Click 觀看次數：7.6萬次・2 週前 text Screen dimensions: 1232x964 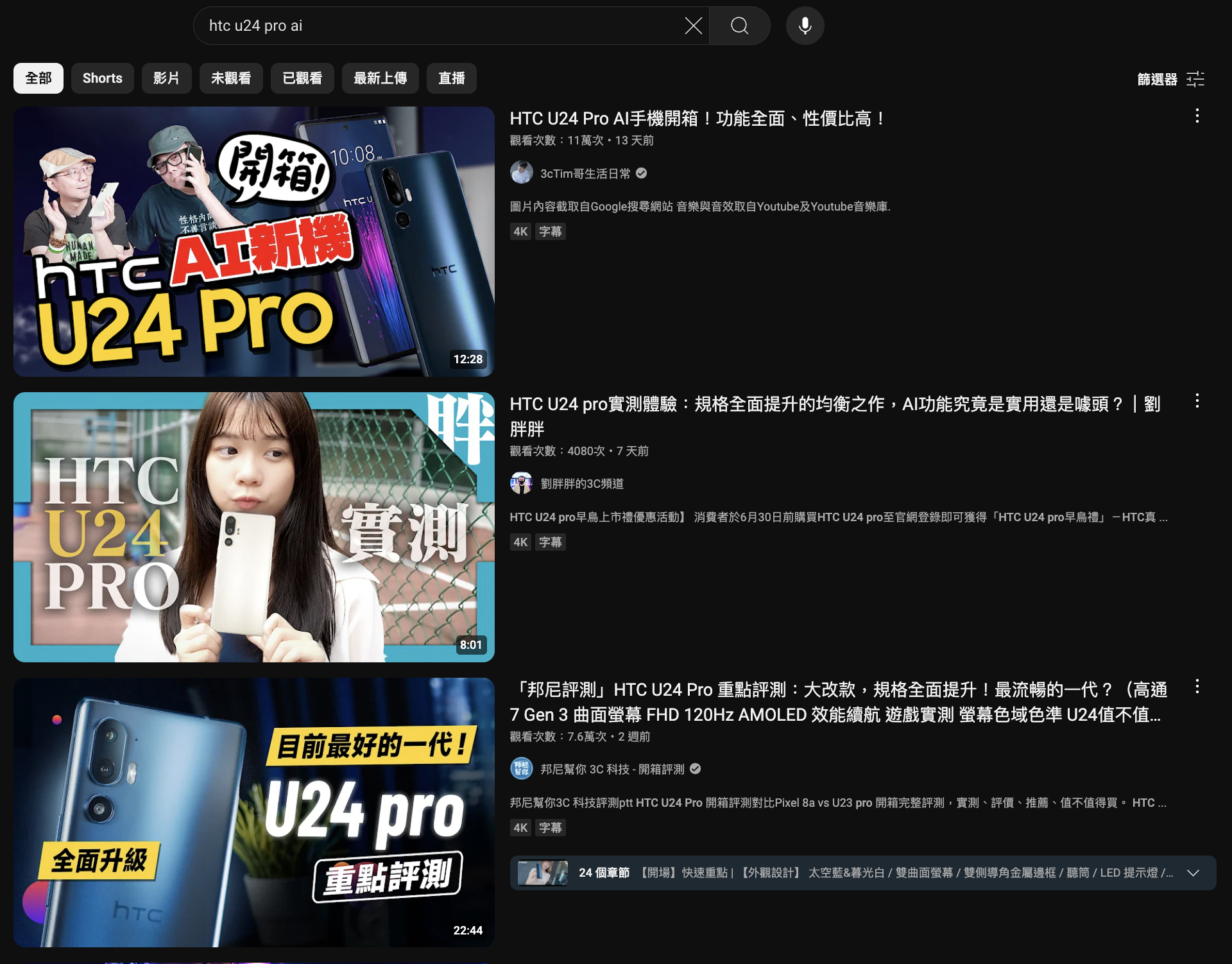tap(579, 737)
